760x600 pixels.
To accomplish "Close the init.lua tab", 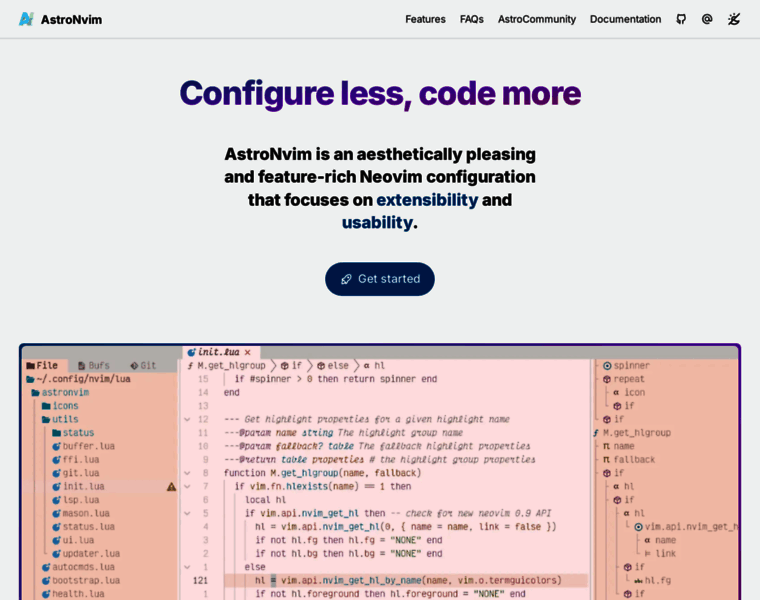I will [248, 352].
